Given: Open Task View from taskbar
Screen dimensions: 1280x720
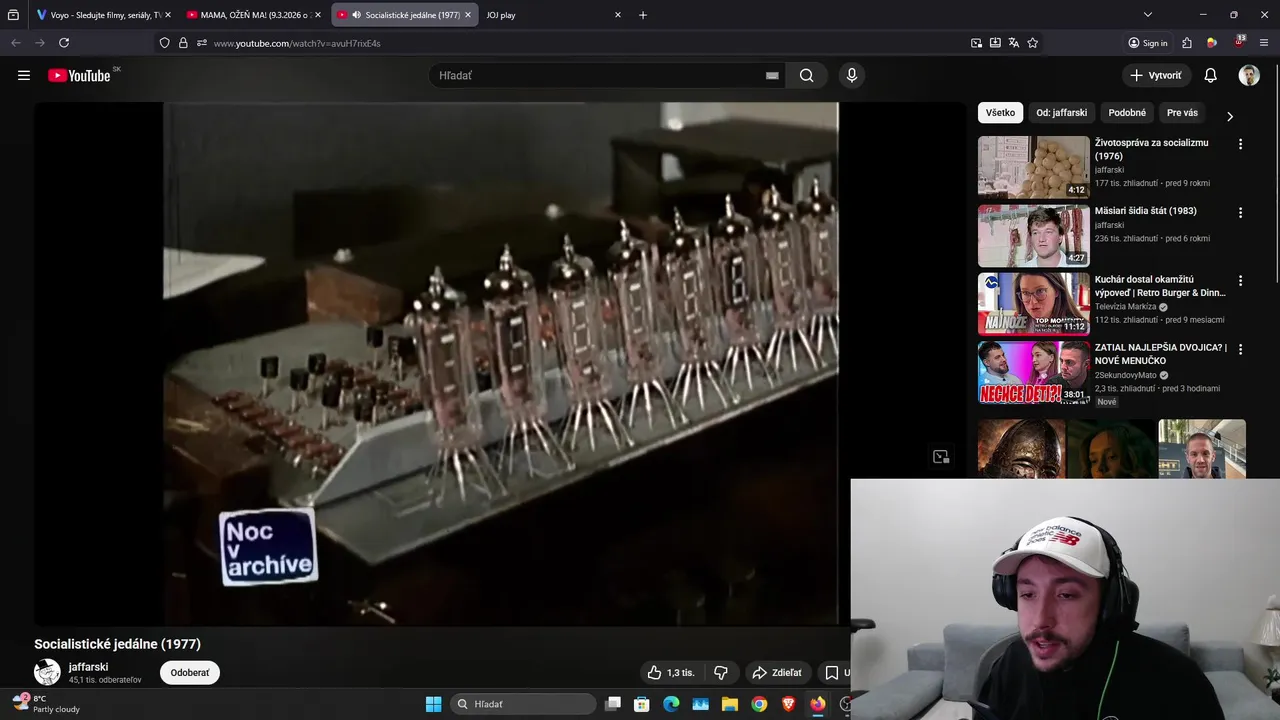Looking at the screenshot, I should (x=613, y=704).
